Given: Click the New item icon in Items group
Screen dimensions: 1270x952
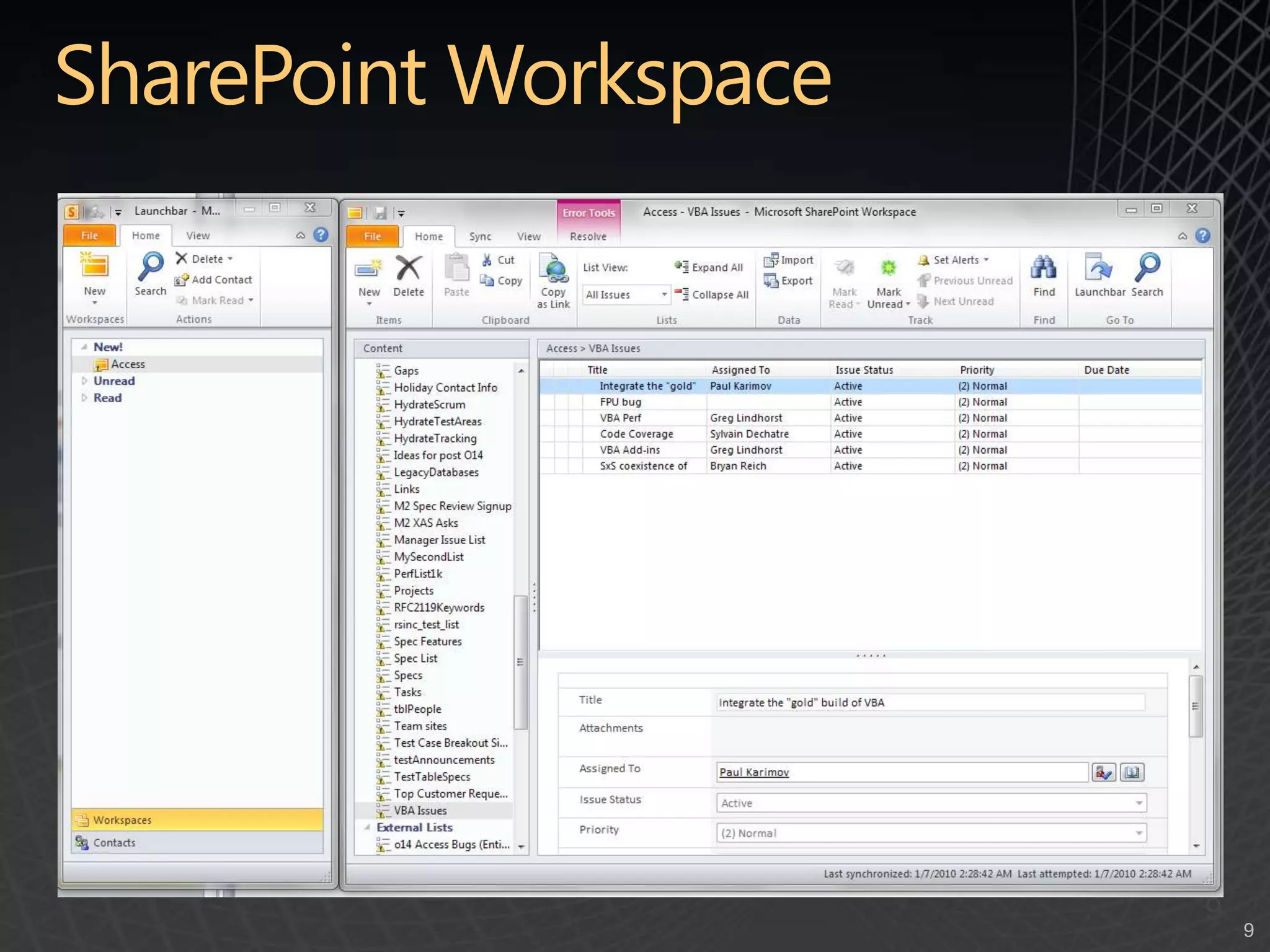Looking at the screenshot, I should 368,268.
